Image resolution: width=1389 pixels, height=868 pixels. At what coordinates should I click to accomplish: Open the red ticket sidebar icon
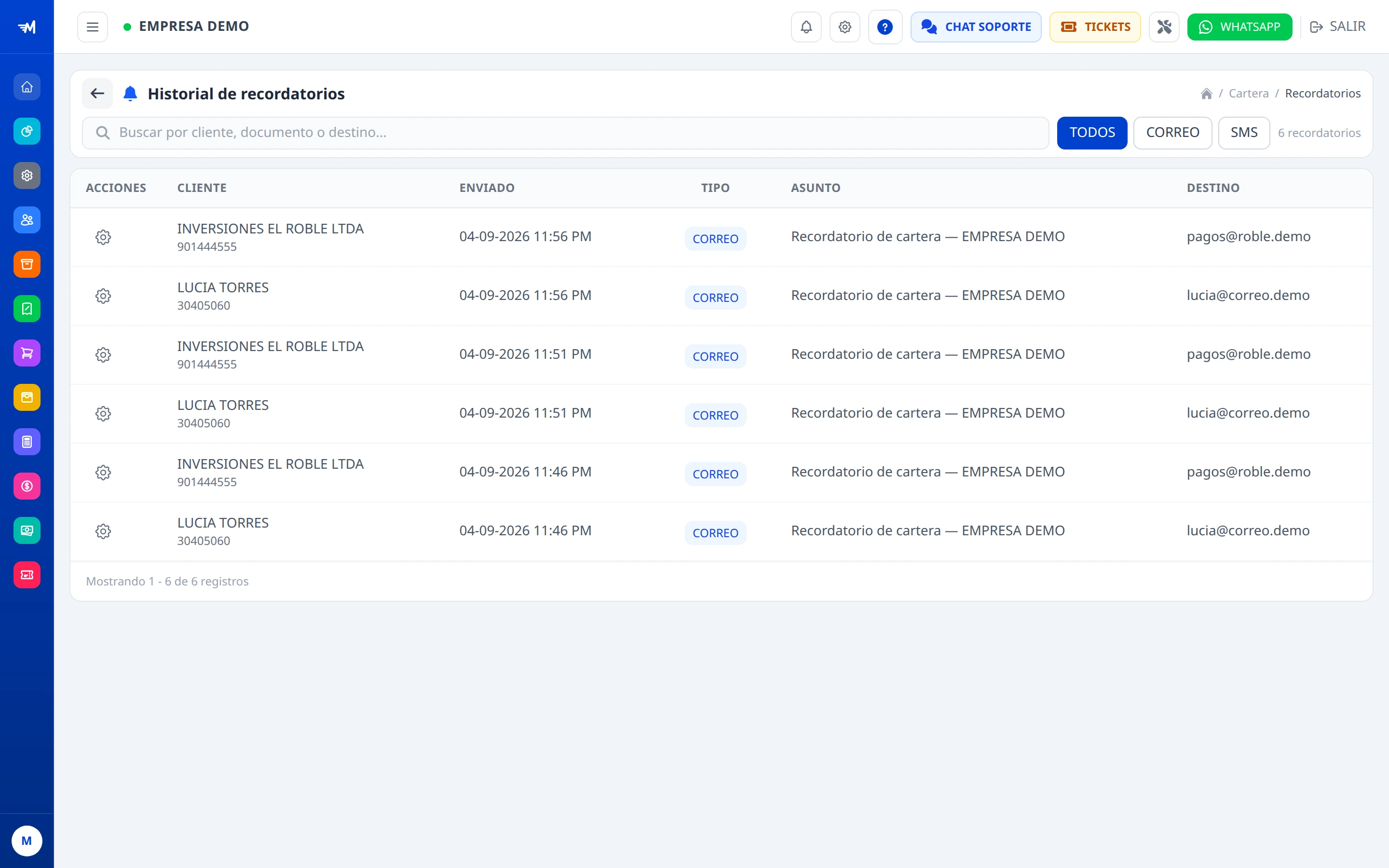pos(27,575)
